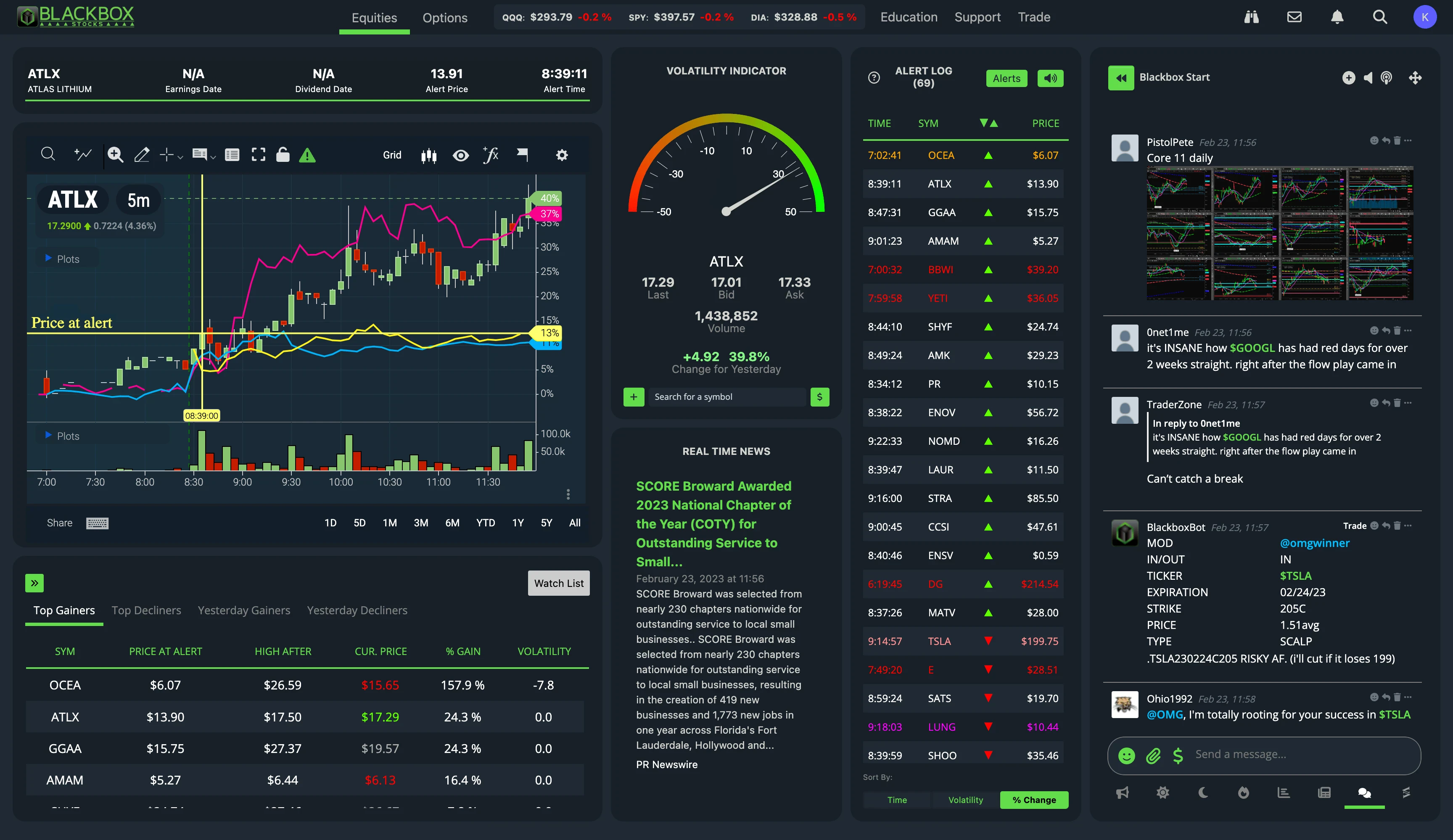The image size is (1453, 840).
Task: Toggle the chart lock icon
Action: point(283,155)
